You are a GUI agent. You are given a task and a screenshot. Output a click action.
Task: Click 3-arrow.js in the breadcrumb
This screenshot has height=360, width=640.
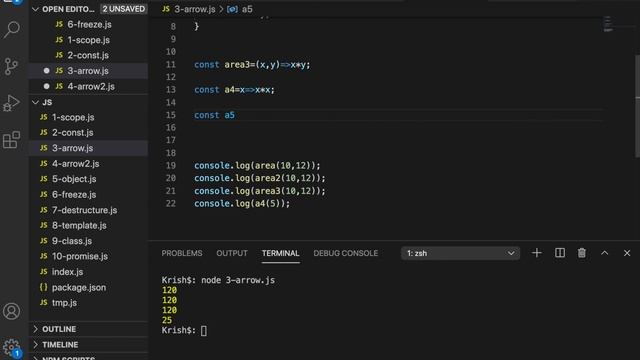(x=194, y=9)
